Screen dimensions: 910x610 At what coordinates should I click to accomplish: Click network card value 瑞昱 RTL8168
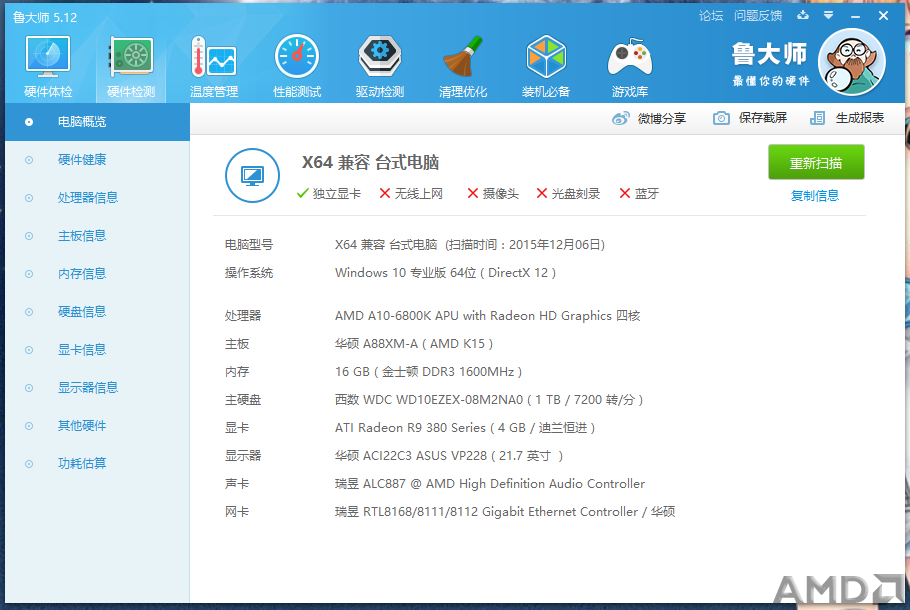click(505, 512)
